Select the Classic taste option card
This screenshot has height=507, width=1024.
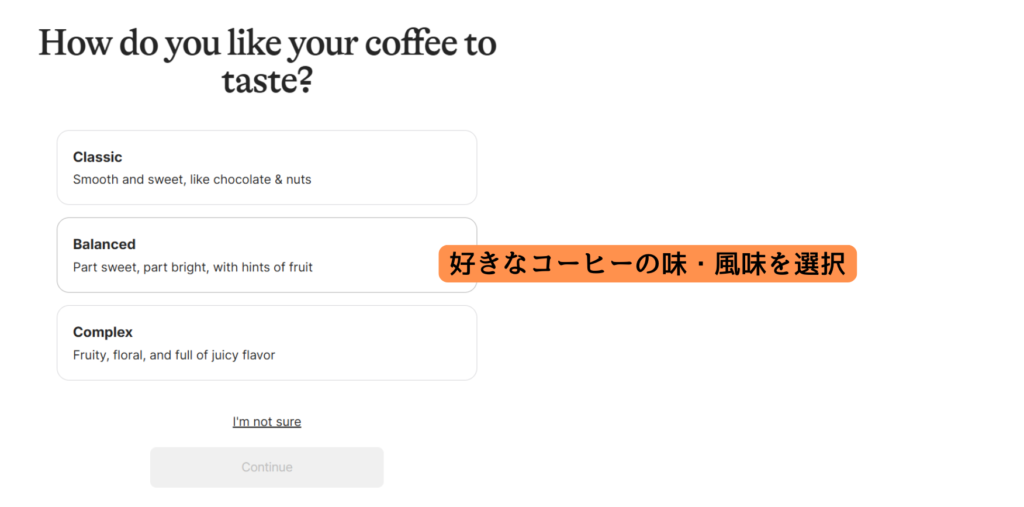(x=266, y=167)
